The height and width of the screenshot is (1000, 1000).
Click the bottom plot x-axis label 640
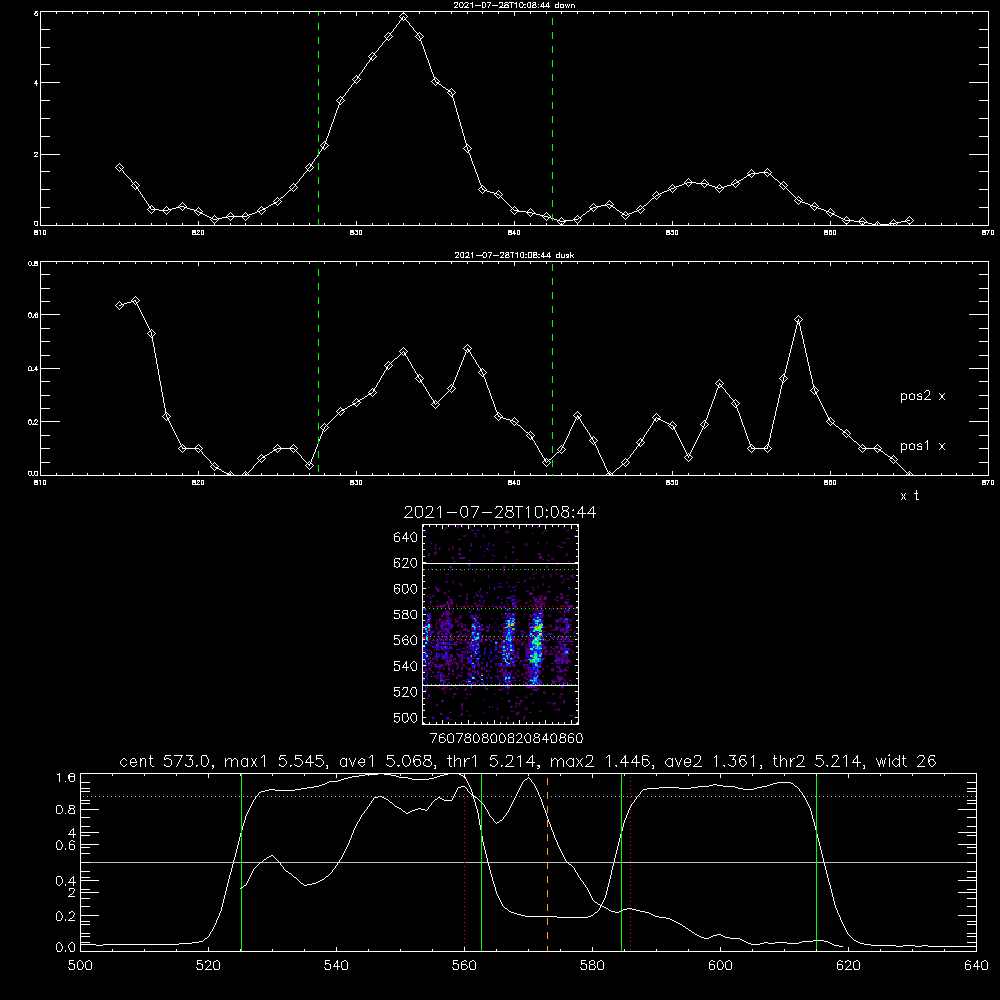(976, 966)
